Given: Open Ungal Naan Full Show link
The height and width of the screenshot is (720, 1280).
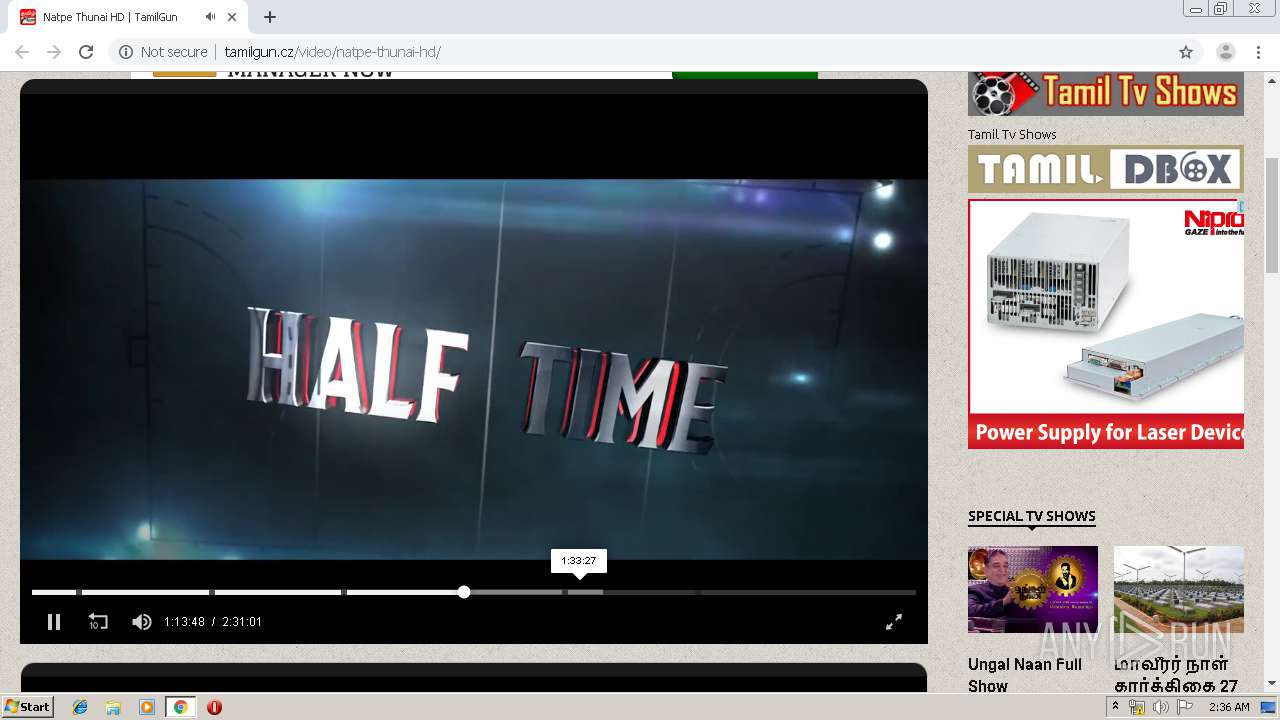Looking at the screenshot, I should 1025,675.
